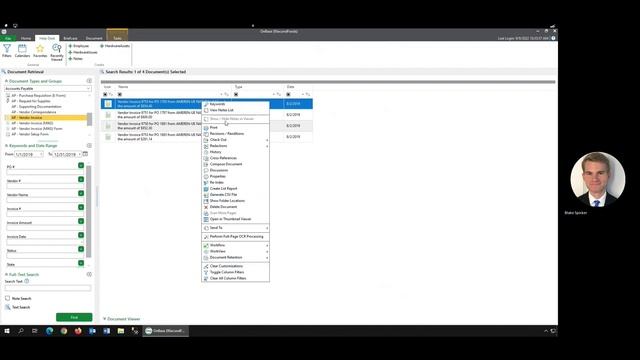Switch to the Home ribbon tab
The width and height of the screenshot is (640, 360).
(26, 38)
